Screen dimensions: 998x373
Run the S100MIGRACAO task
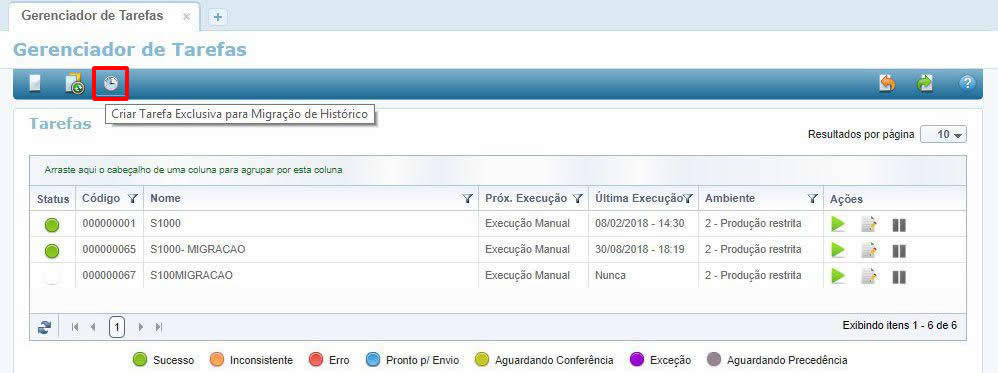(838, 276)
